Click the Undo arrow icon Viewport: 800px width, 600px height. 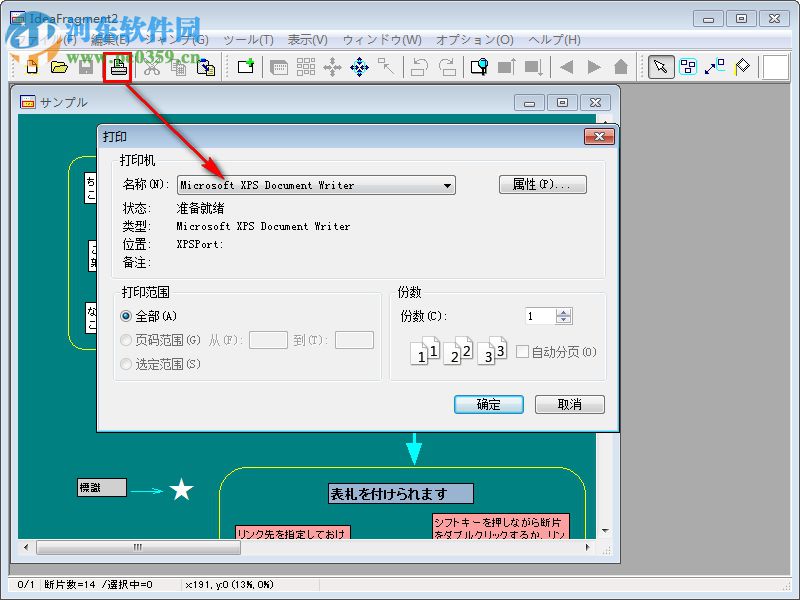419,67
